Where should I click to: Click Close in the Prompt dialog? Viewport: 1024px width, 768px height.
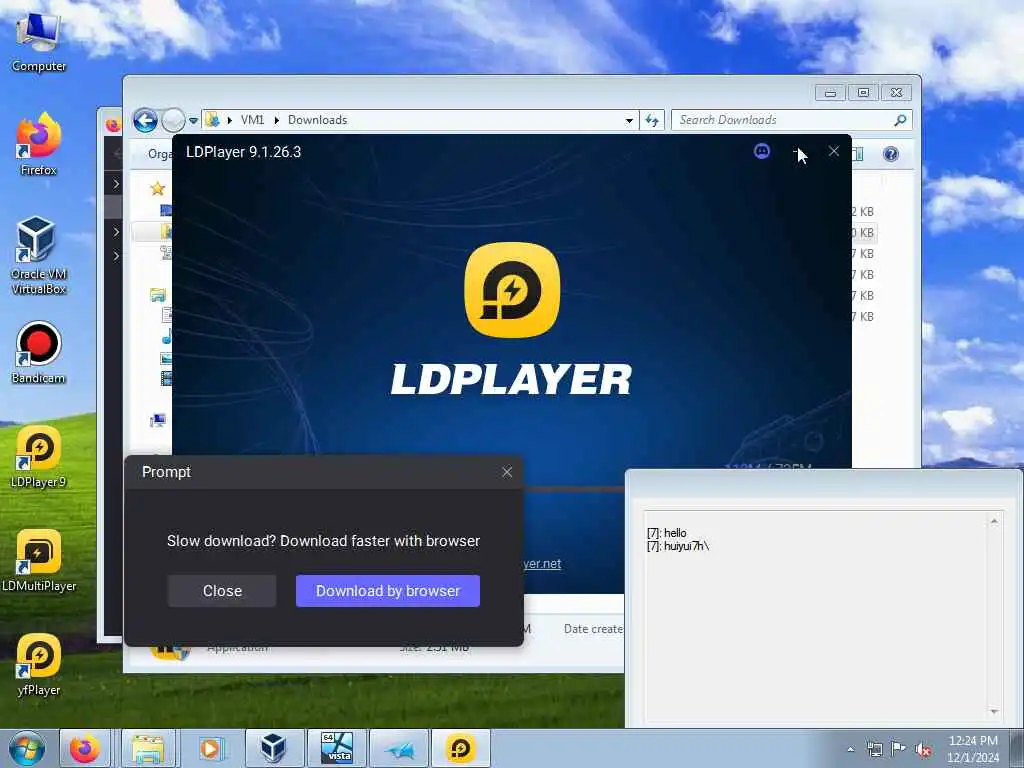pos(222,591)
